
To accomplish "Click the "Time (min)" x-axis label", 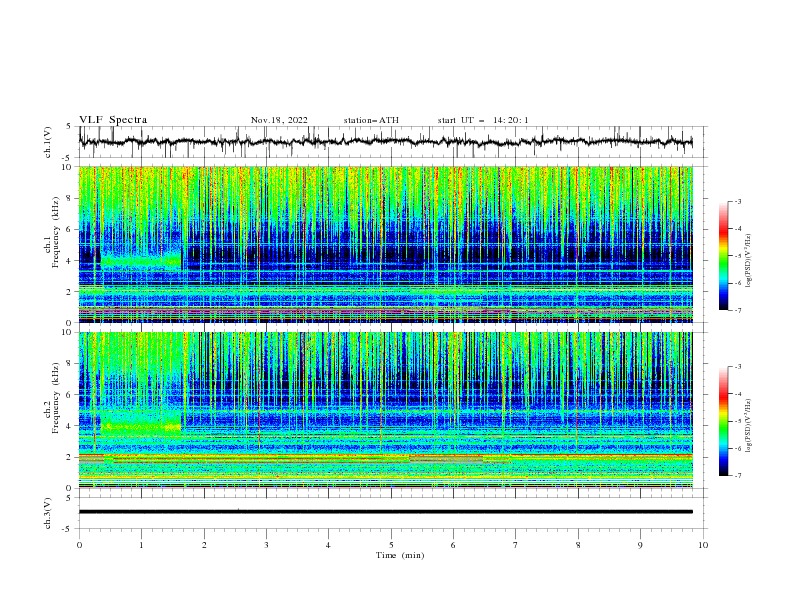I will coord(400,555).
